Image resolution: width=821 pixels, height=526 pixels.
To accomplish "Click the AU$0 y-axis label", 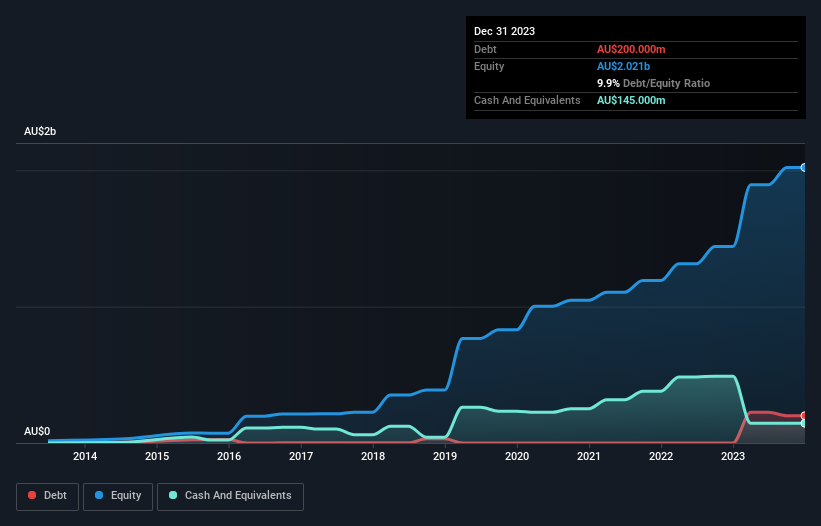I will click(37, 431).
